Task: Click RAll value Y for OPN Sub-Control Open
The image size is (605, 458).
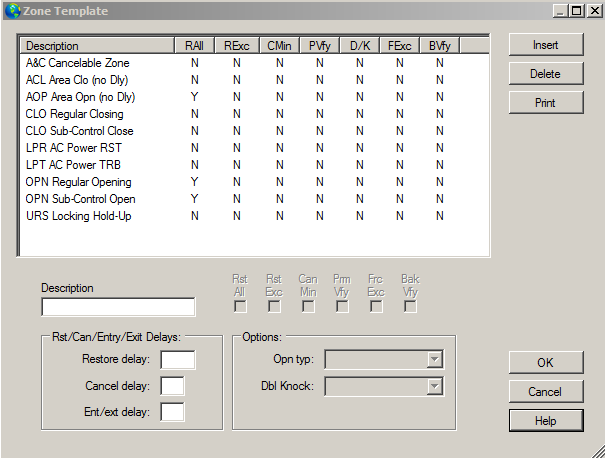Action: [x=194, y=199]
